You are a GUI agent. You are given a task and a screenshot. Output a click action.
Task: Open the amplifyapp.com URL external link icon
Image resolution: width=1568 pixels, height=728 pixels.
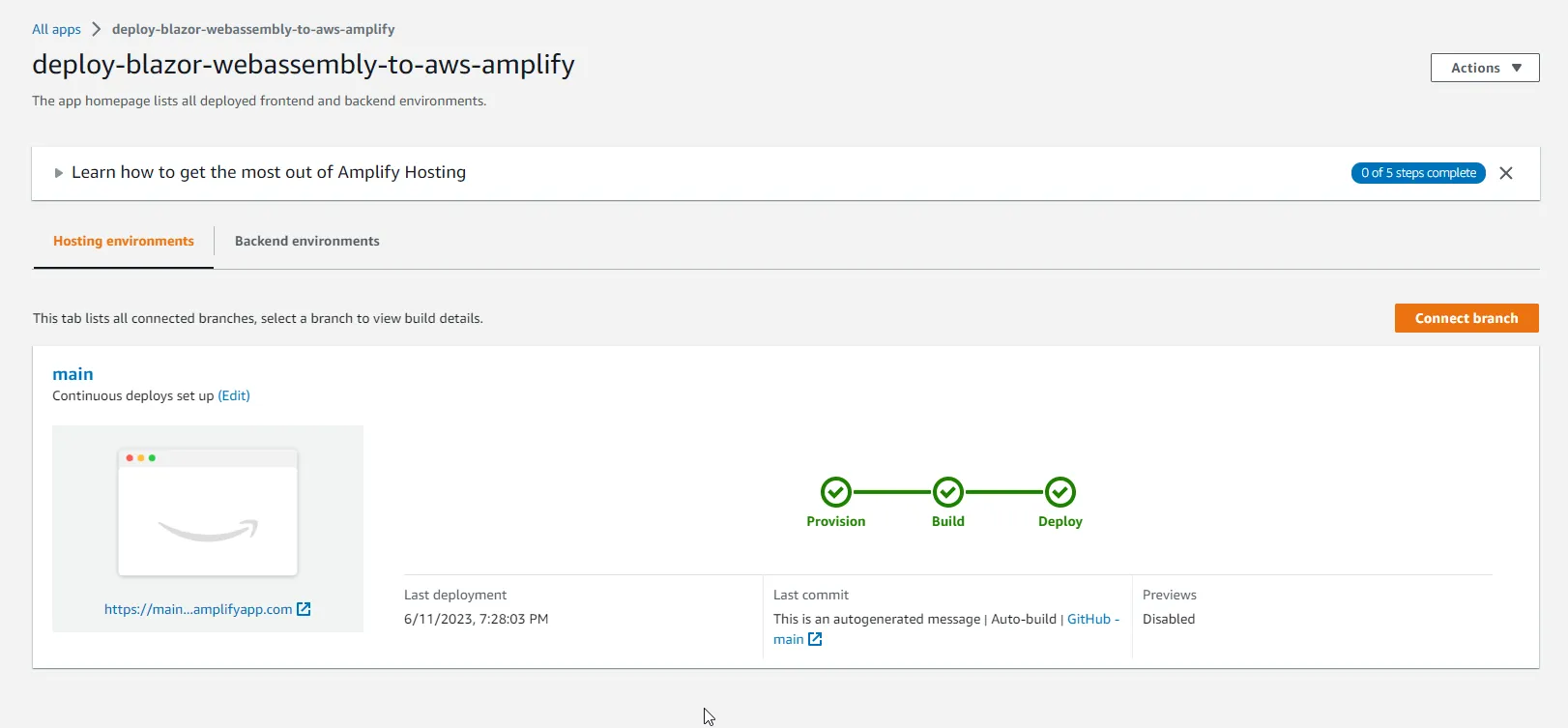(305, 609)
